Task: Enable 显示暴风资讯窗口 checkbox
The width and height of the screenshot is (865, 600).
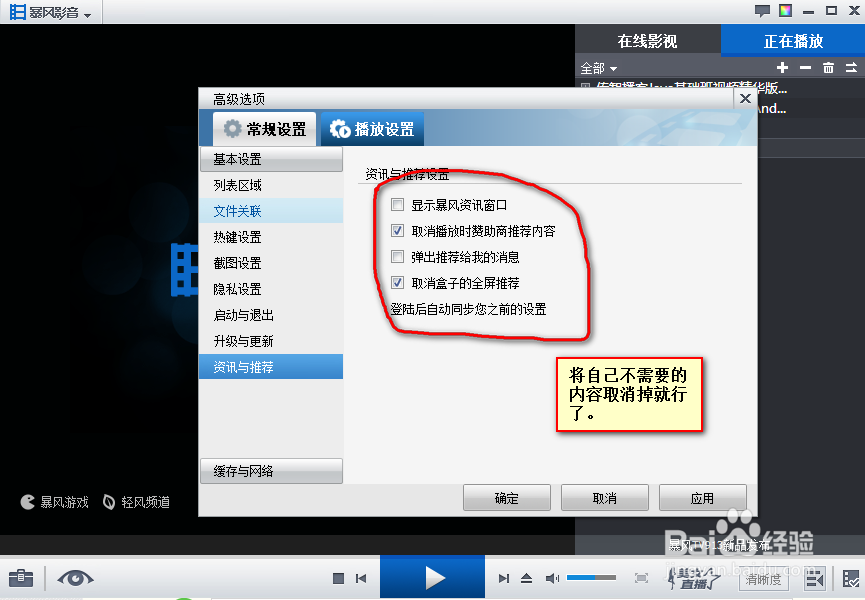Action: click(x=397, y=205)
